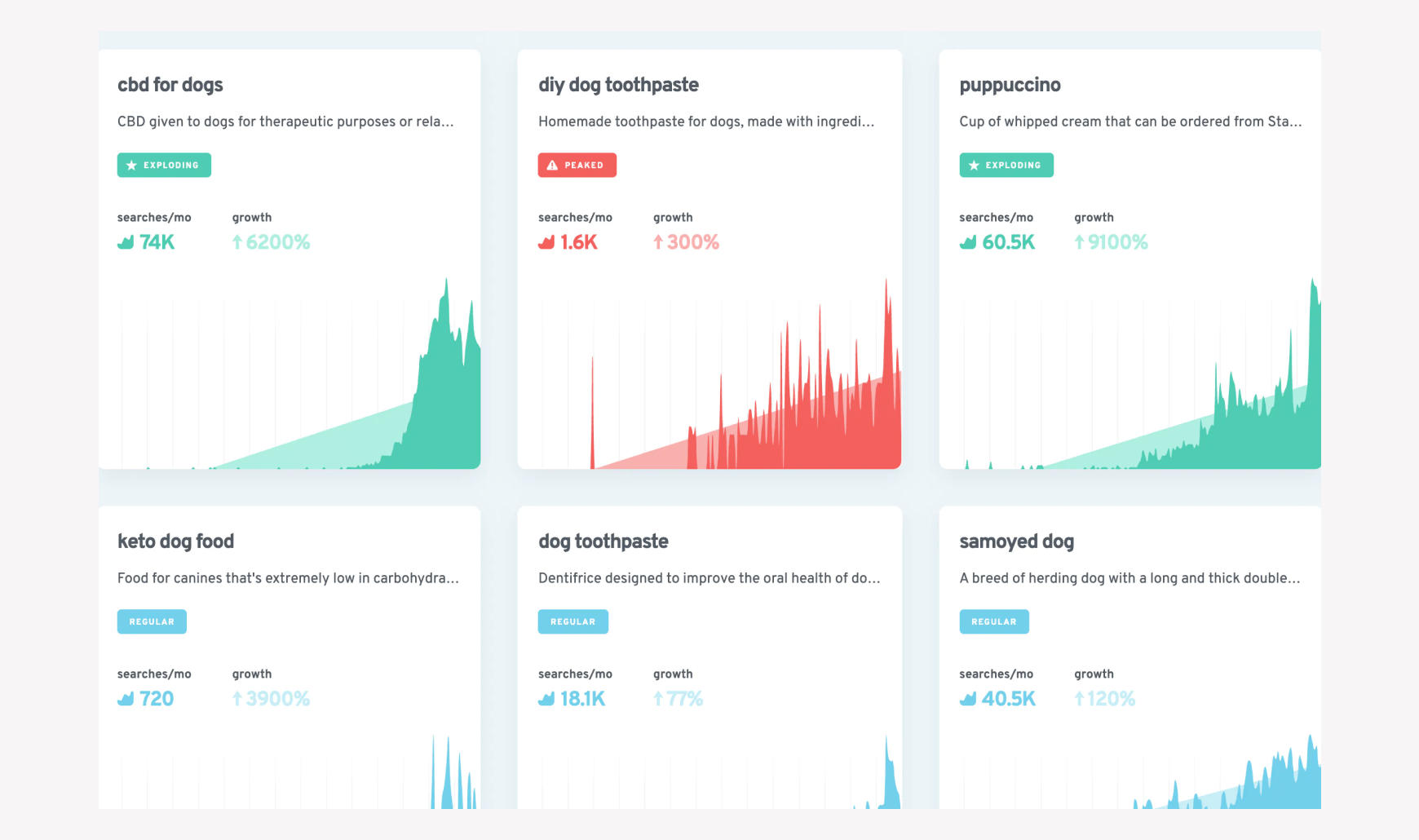
Task: Click the 3900% growth value
Action: [278, 699]
